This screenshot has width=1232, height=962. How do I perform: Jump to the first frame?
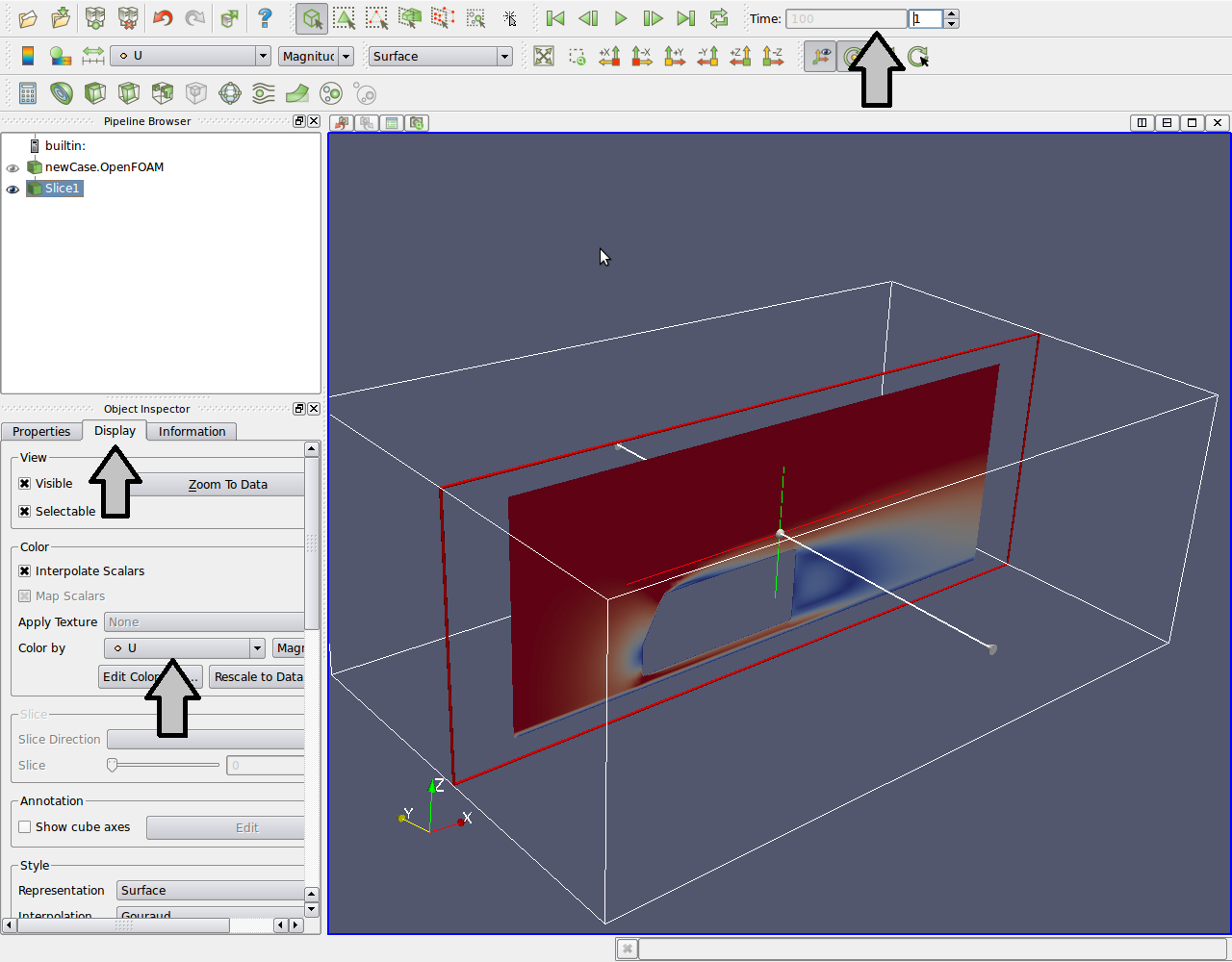click(x=555, y=18)
